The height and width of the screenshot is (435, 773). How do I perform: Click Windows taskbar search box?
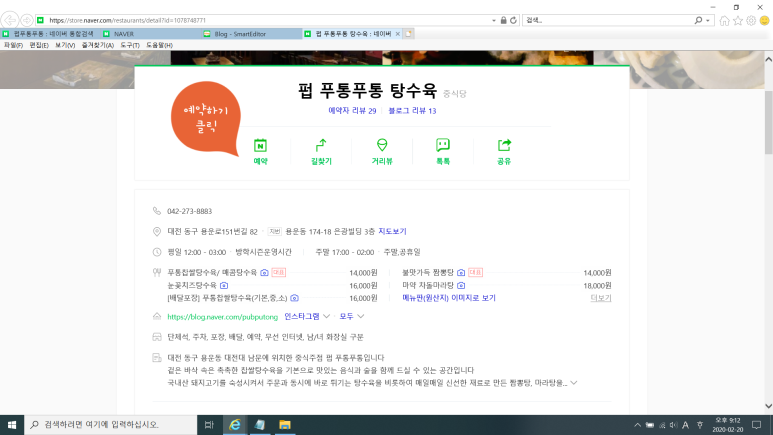coord(110,425)
